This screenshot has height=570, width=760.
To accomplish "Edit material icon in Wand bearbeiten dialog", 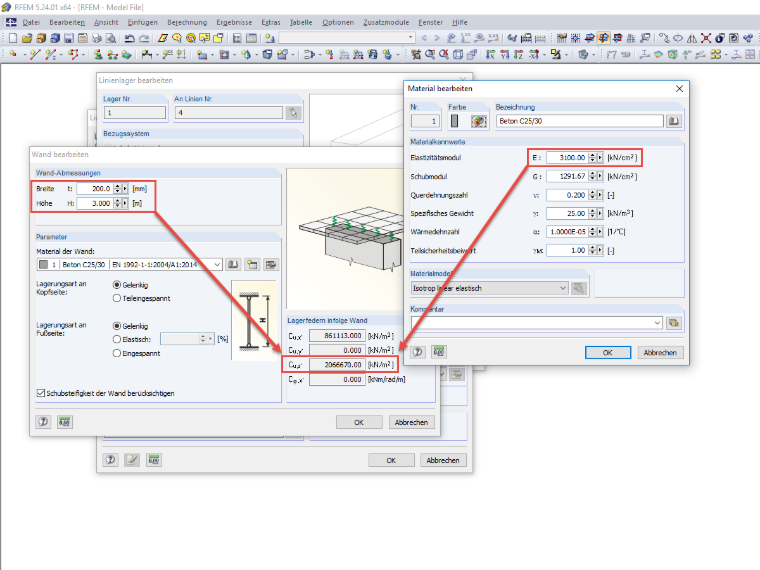I will click(x=271, y=264).
